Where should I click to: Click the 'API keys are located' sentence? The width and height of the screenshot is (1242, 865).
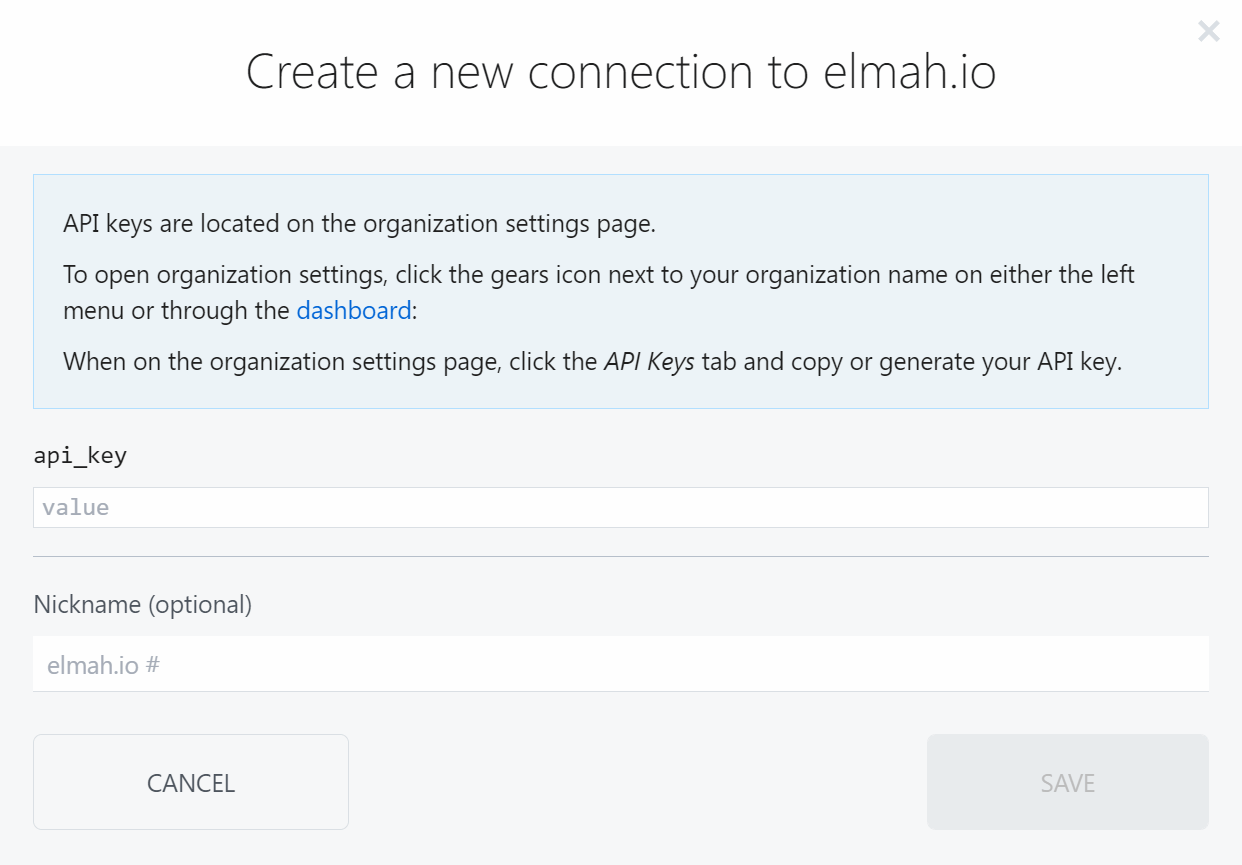(360, 223)
